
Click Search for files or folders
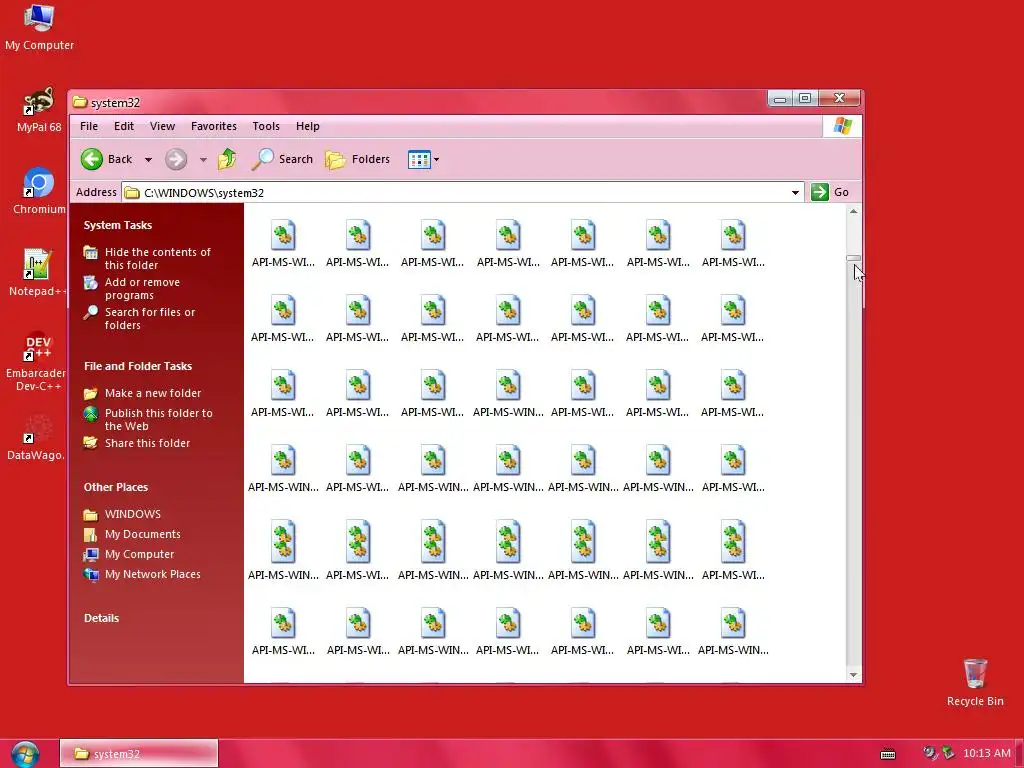point(150,318)
